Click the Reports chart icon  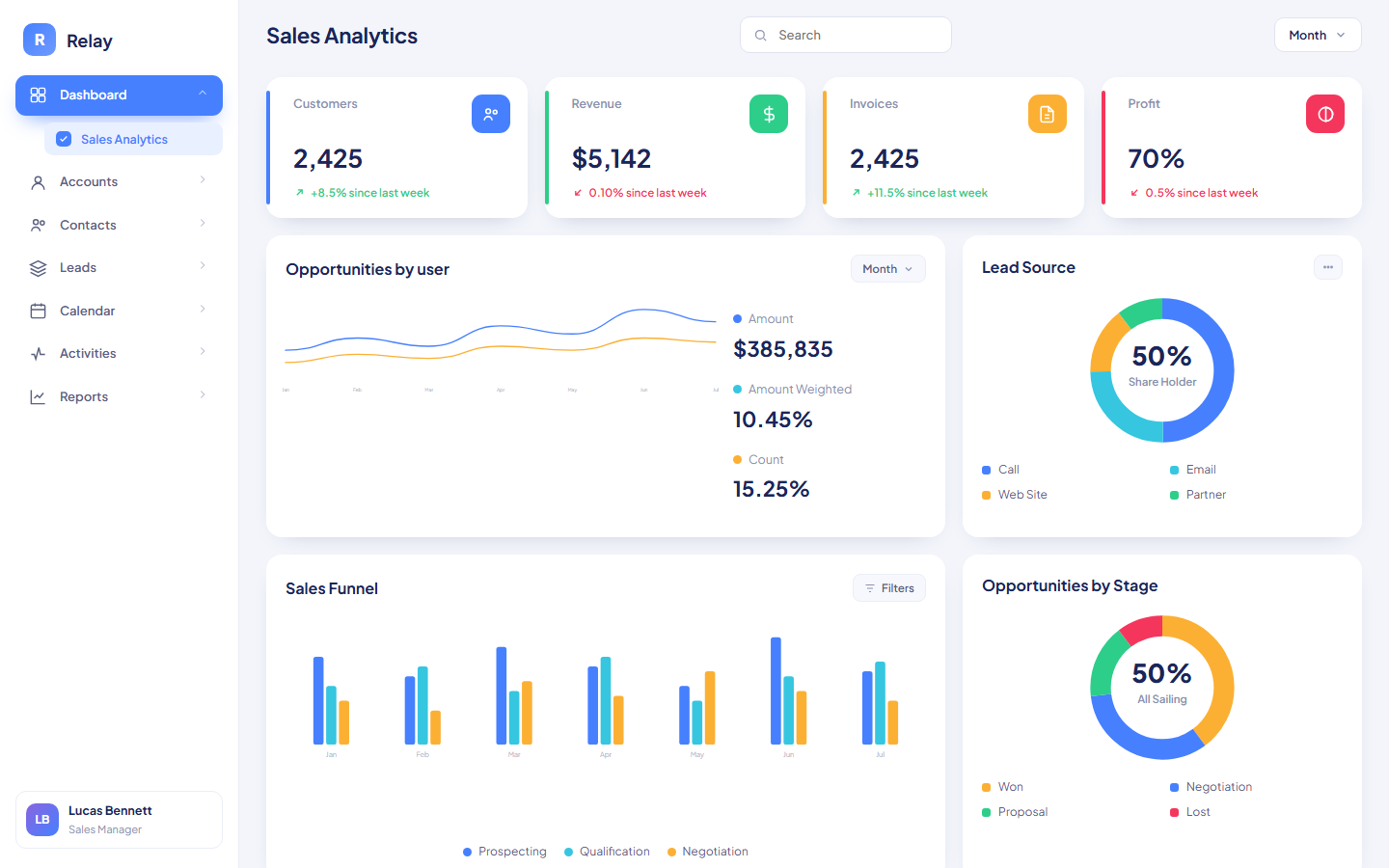coord(39,396)
